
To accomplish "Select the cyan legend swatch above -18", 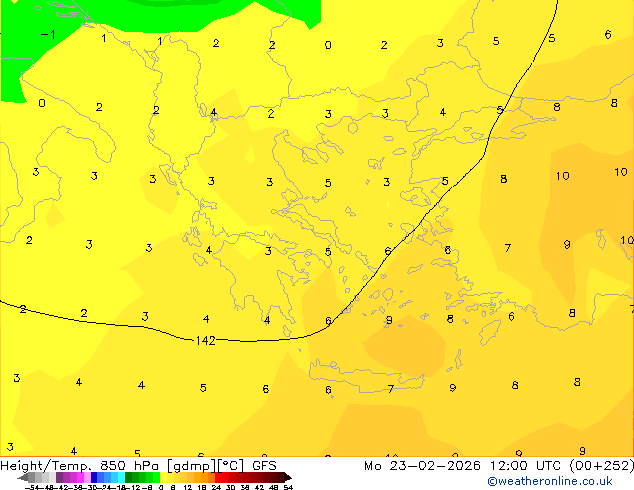I will pos(121,477).
